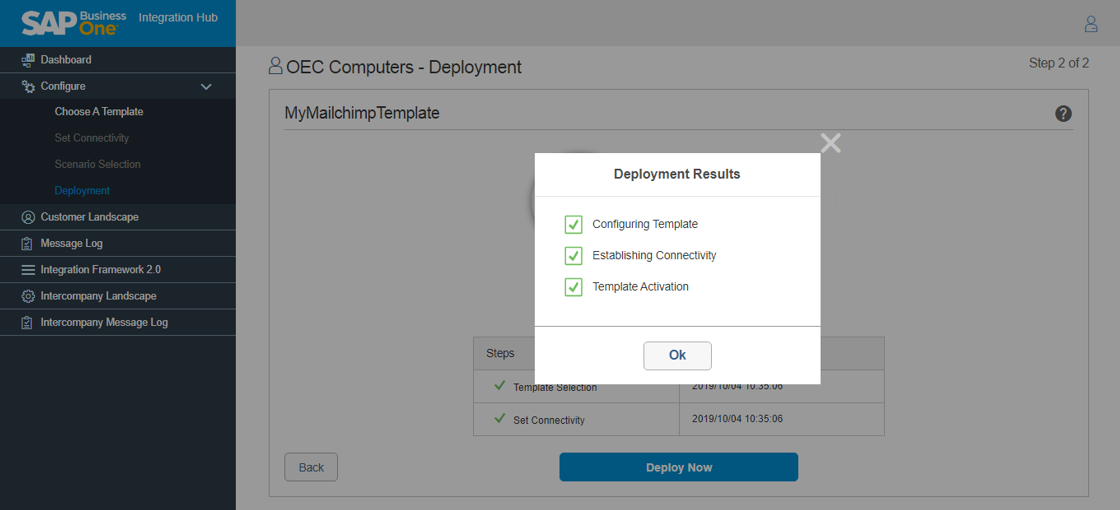Select Choose A Template menu item

point(99,112)
